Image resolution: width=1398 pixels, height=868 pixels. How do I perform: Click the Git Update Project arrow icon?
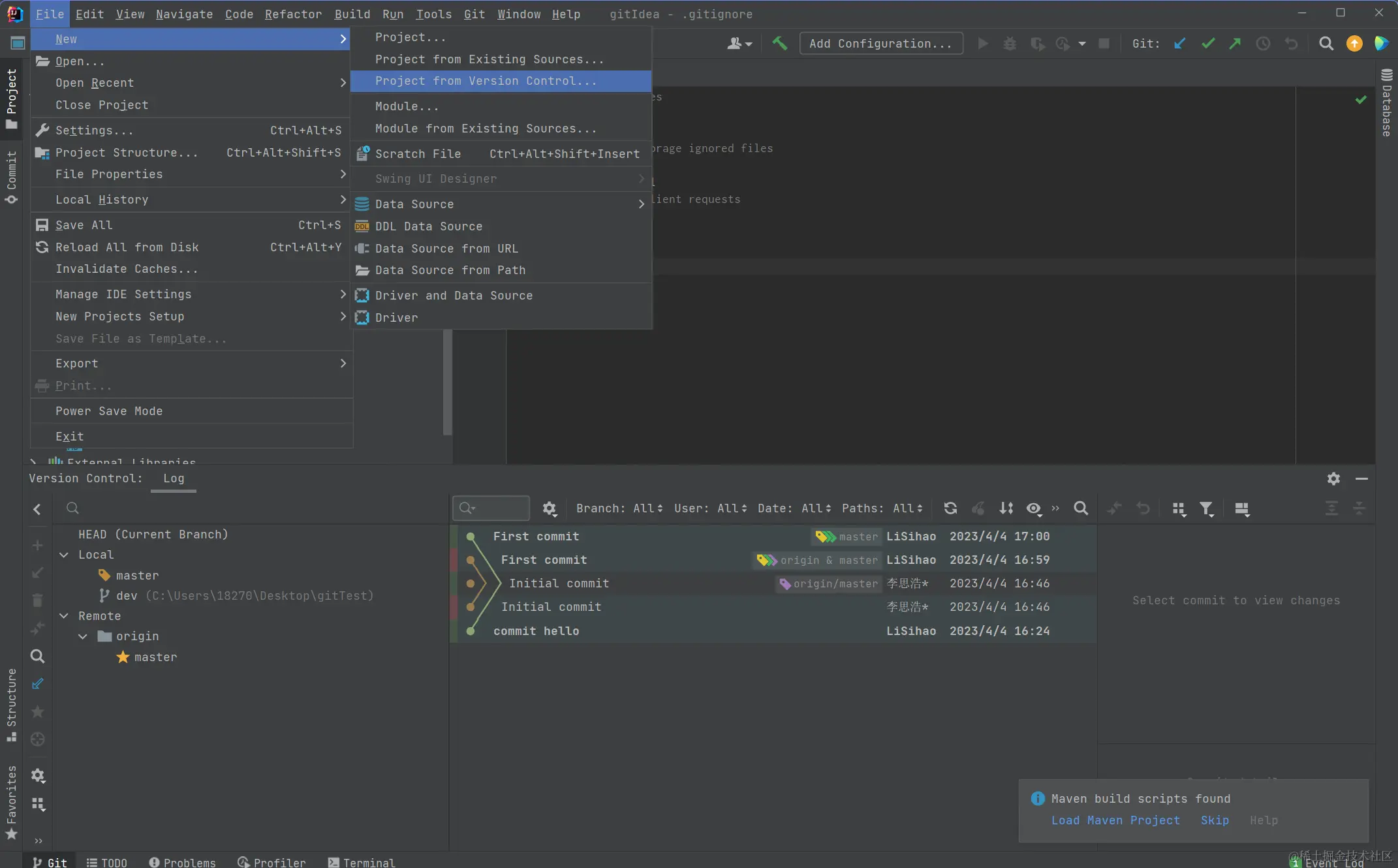(x=1179, y=44)
